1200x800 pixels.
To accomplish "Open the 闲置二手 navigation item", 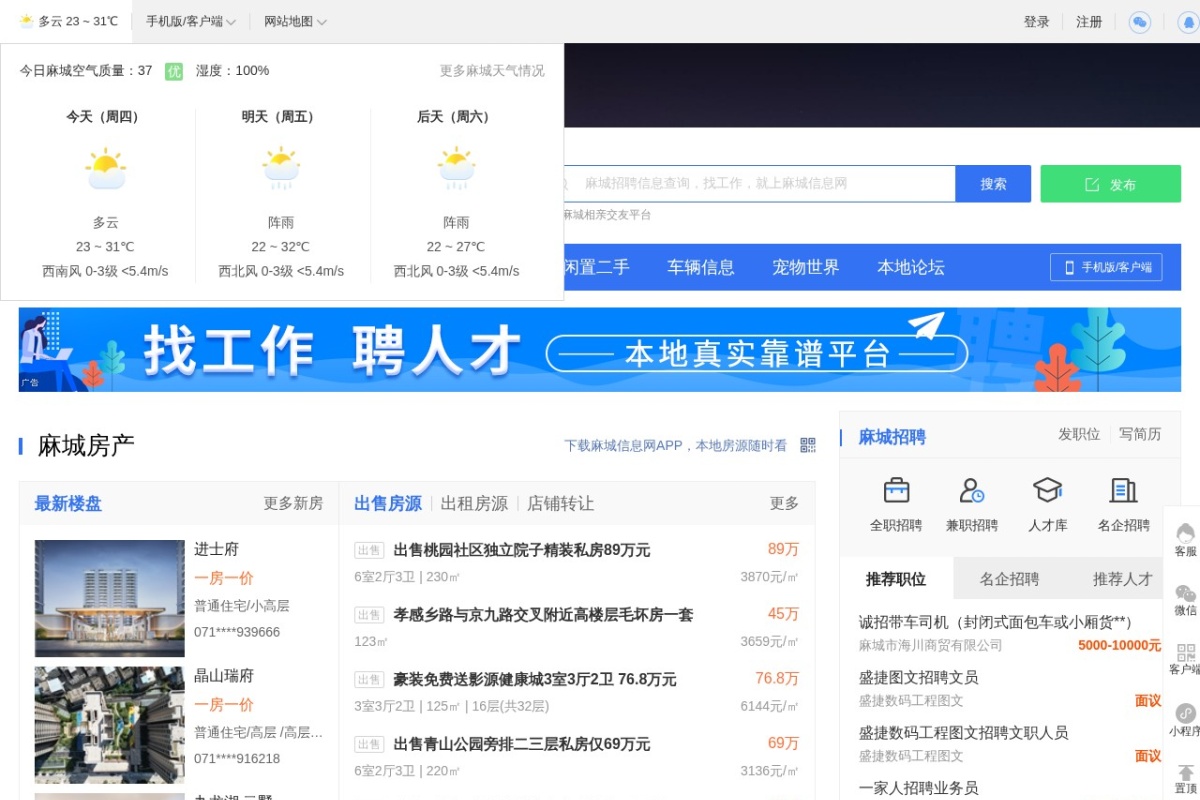I will pos(597,267).
